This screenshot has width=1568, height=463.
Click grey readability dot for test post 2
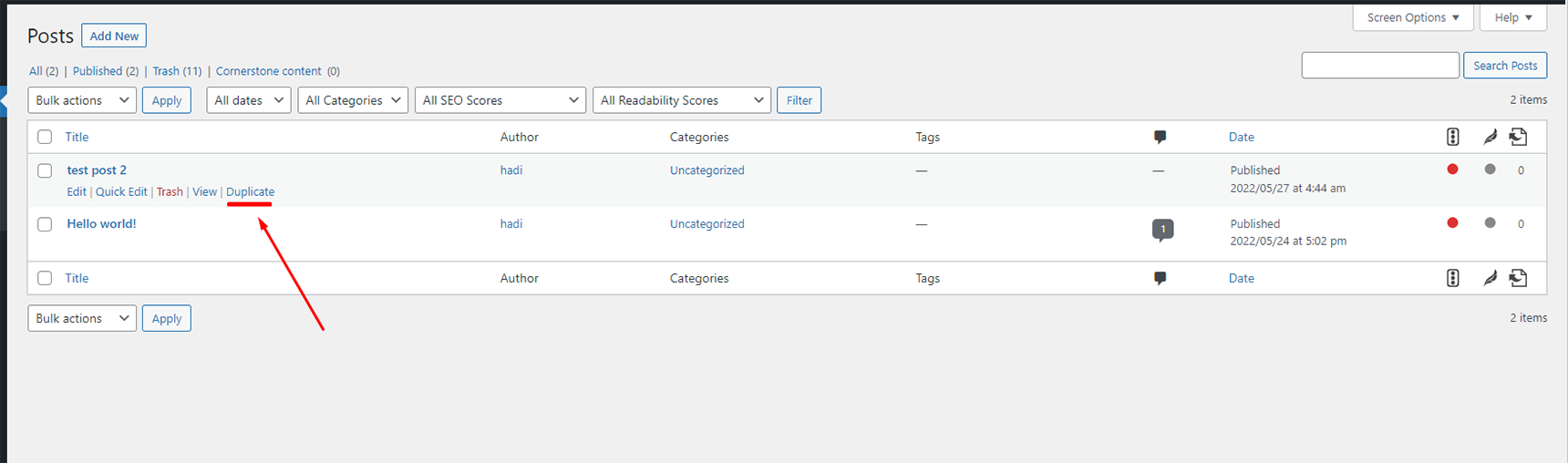point(1490,170)
